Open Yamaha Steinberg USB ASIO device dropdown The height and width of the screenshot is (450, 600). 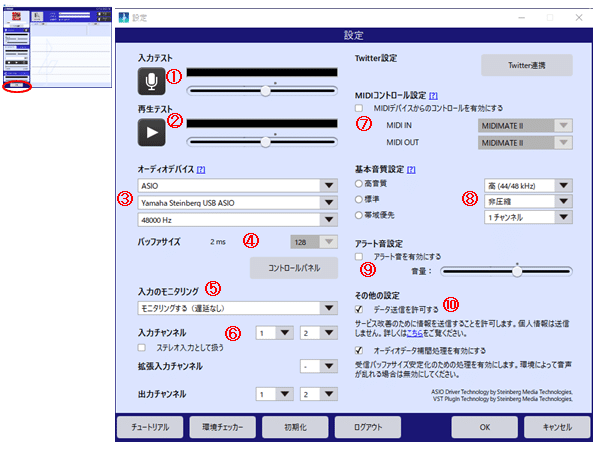click(x=238, y=203)
